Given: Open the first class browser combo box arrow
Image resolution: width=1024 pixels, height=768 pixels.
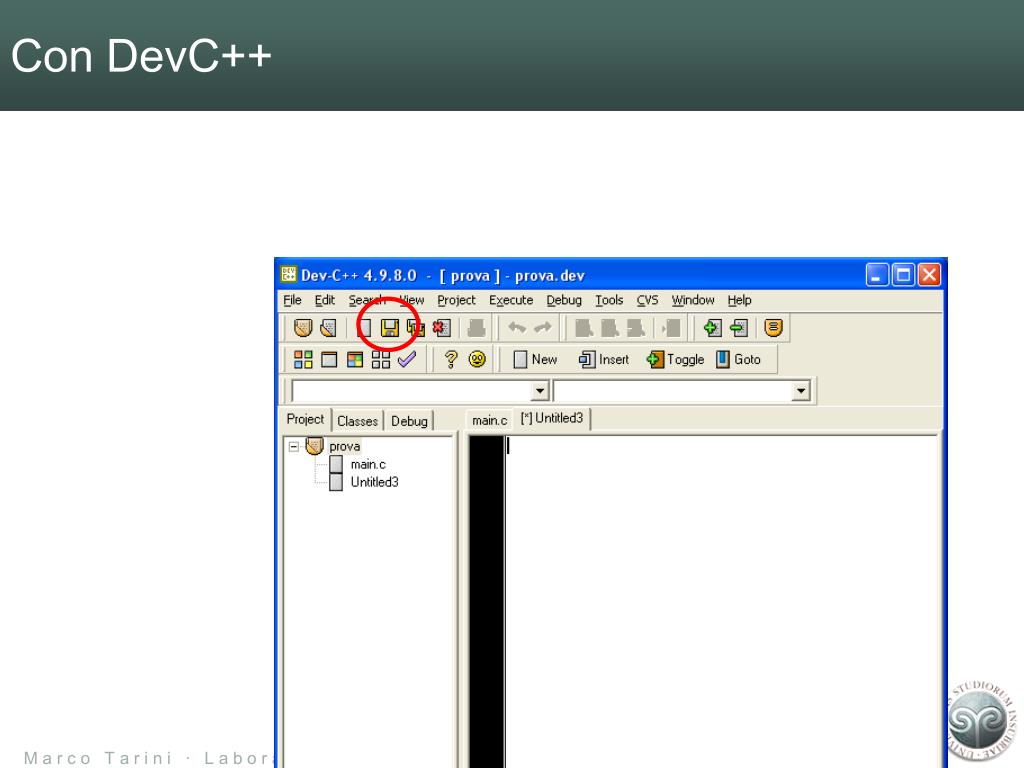Looking at the screenshot, I should click(x=539, y=391).
